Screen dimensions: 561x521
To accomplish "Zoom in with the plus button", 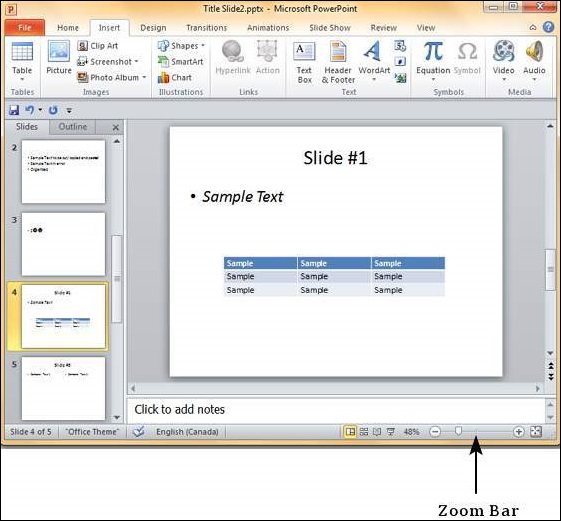I will pyautogui.click(x=518, y=432).
